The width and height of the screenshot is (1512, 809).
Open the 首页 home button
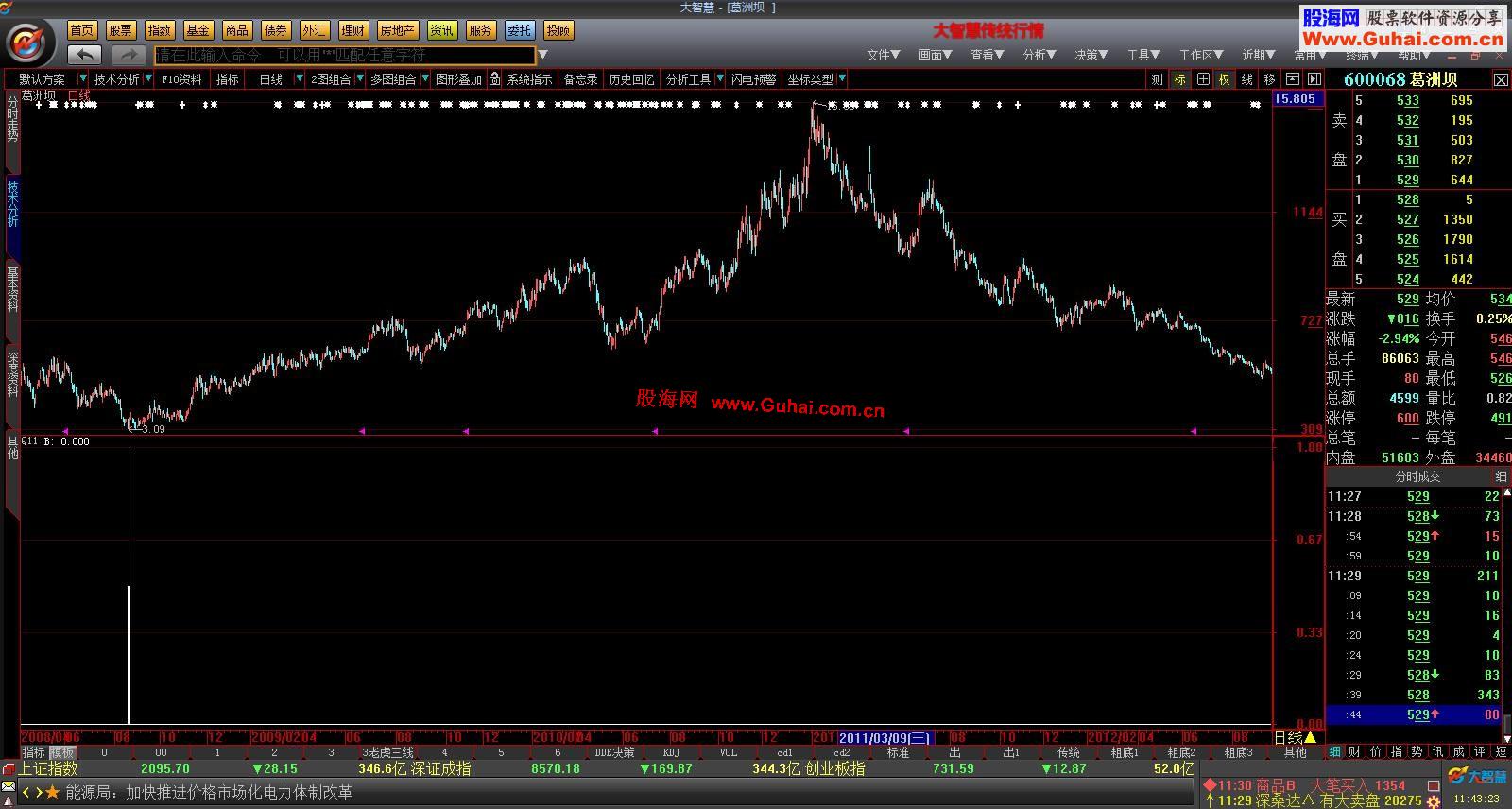(x=82, y=30)
